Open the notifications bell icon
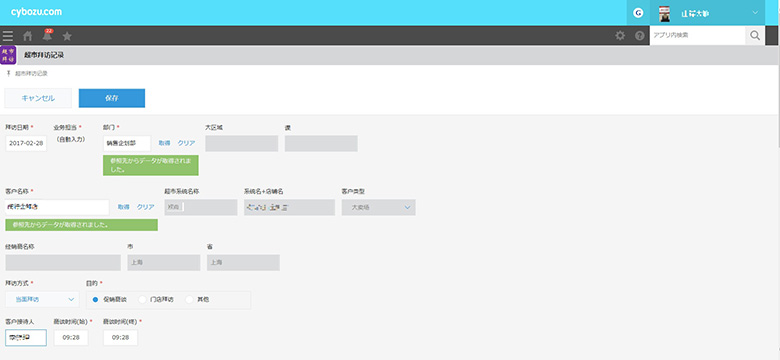 point(47,36)
